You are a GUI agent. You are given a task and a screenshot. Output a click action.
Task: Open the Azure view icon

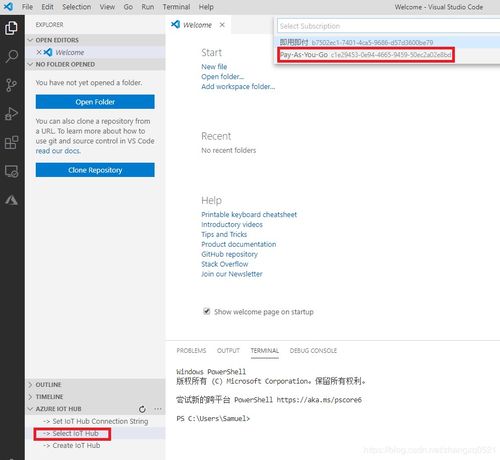coord(11,200)
